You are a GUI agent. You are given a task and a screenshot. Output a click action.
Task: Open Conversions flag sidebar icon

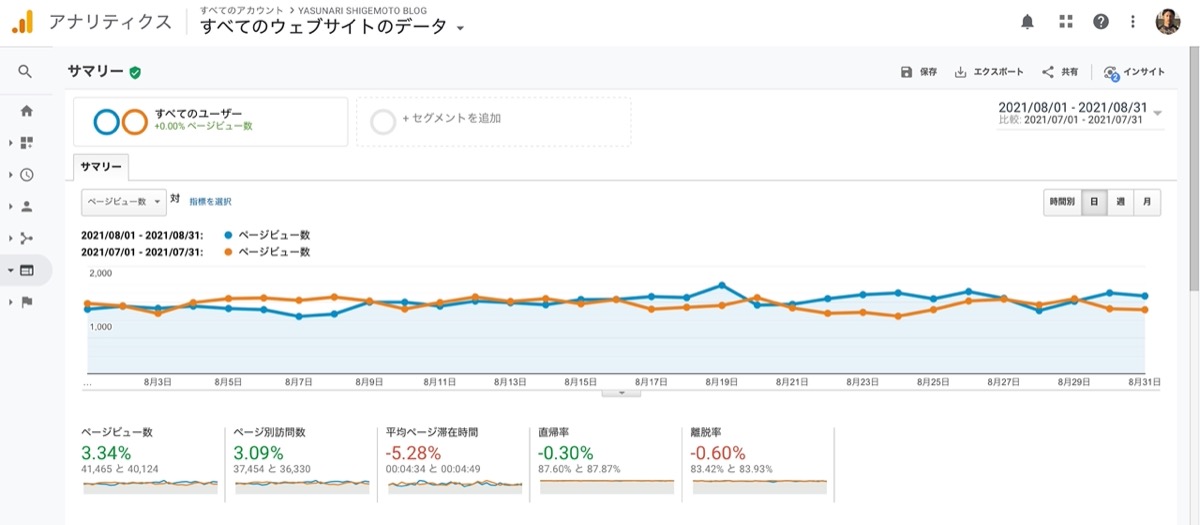(27, 302)
